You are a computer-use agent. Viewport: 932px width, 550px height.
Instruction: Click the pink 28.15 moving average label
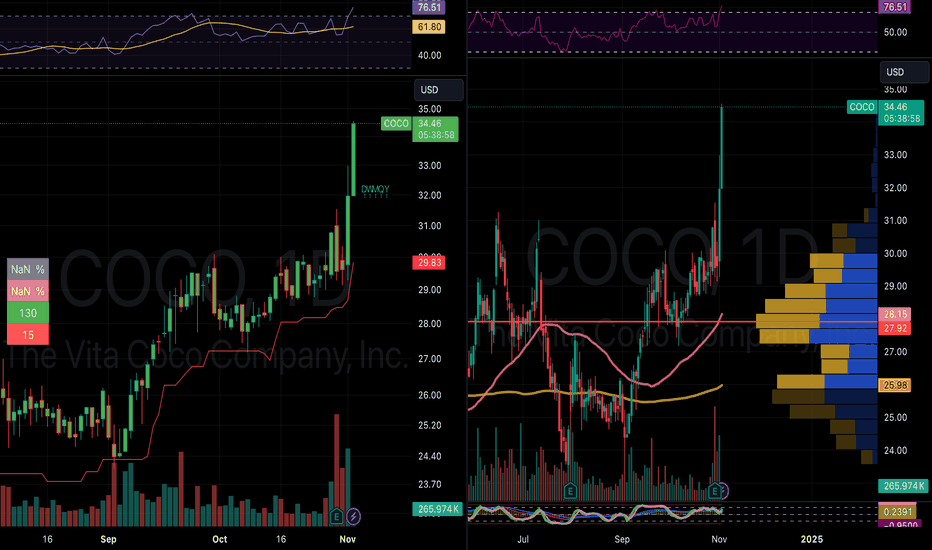pos(895,314)
